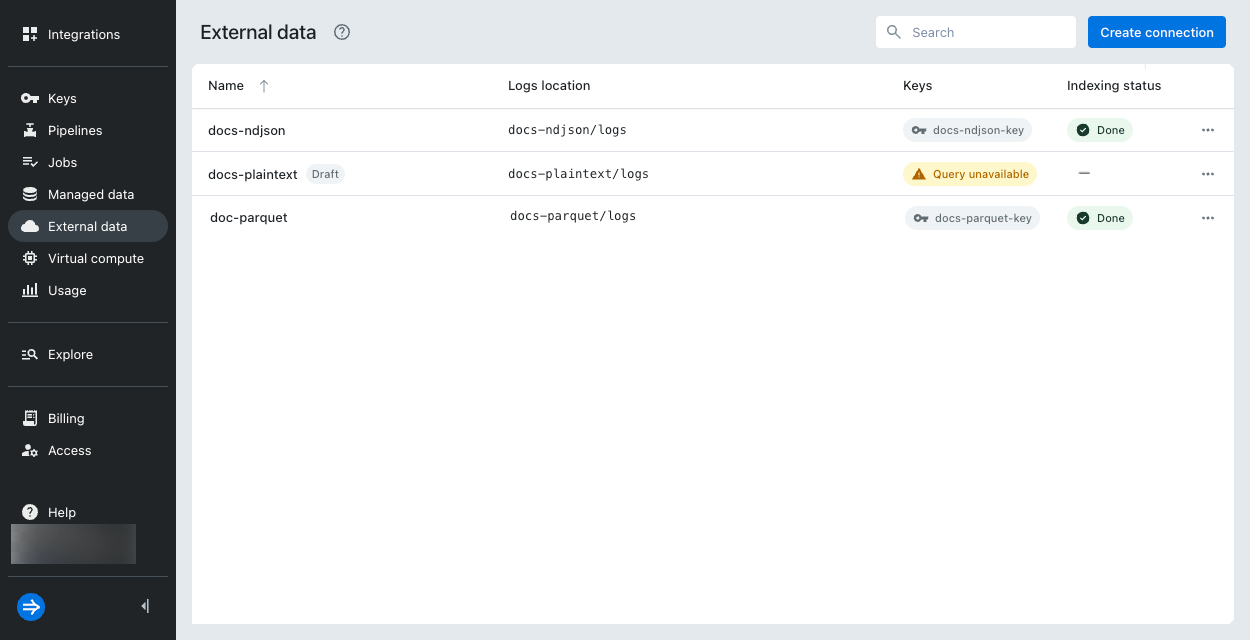Click docs-ndjson/logs location text
Image resolution: width=1250 pixels, height=640 pixels.
[x=567, y=130]
